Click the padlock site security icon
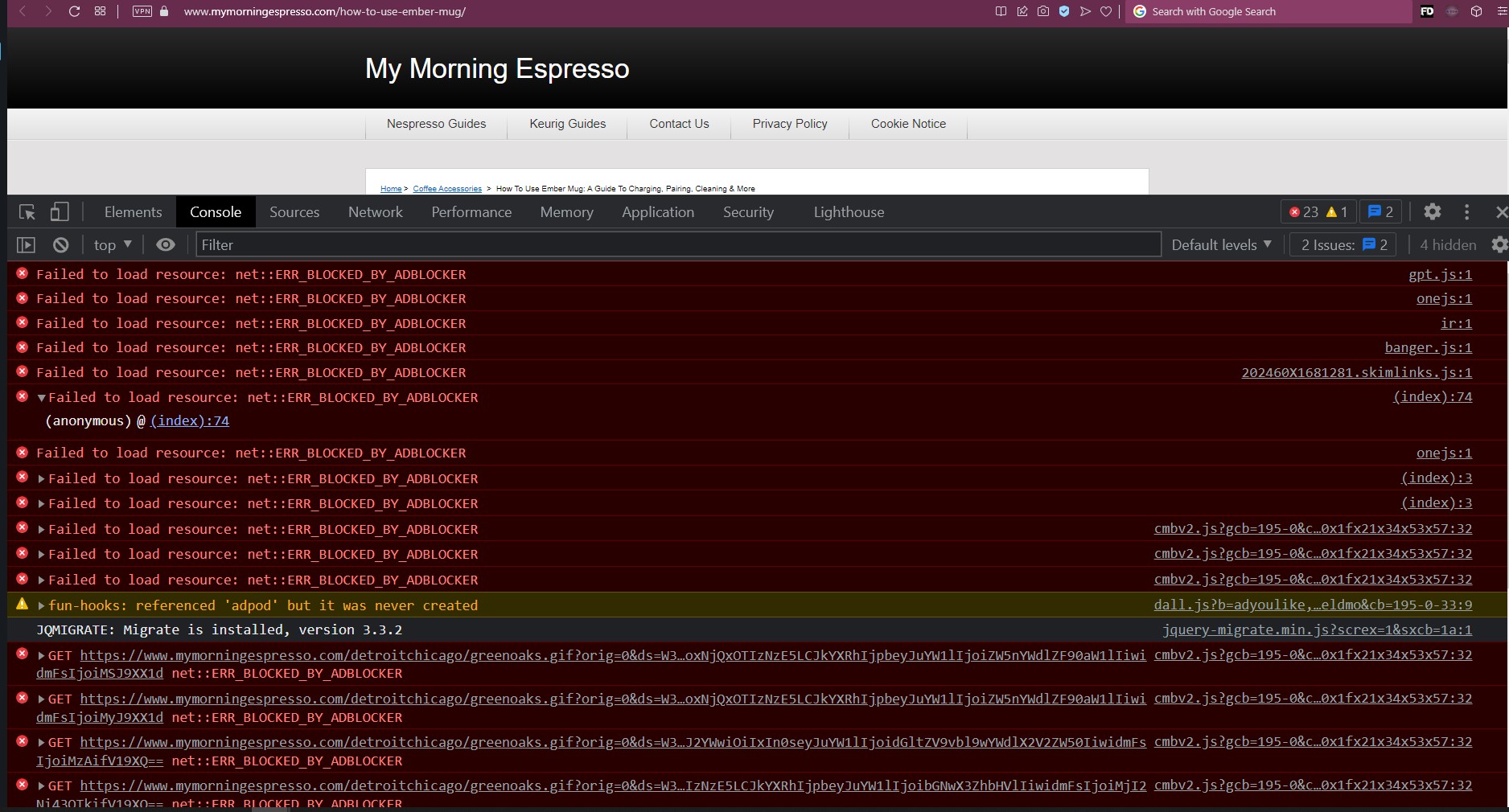The height and width of the screenshot is (812, 1509). [165, 11]
